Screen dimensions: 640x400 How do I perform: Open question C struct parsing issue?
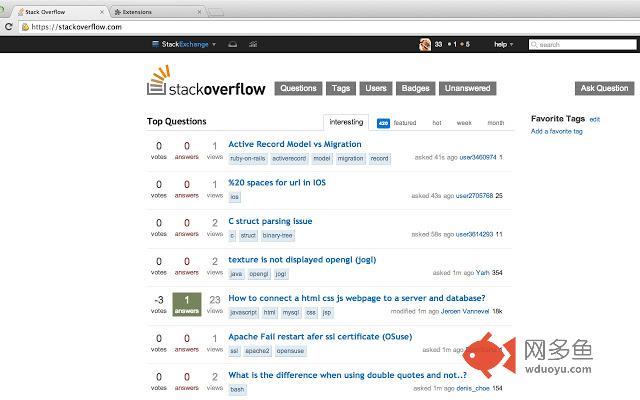pyautogui.click(x=270, y=221)
